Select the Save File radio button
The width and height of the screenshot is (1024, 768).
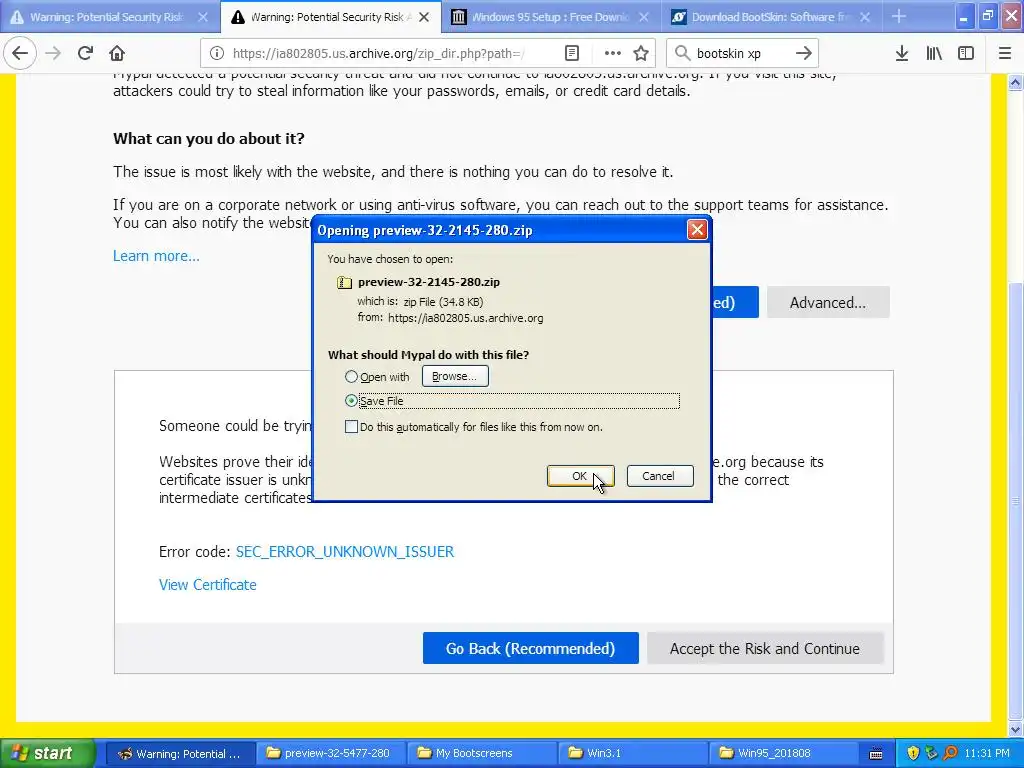pos(351,401)
